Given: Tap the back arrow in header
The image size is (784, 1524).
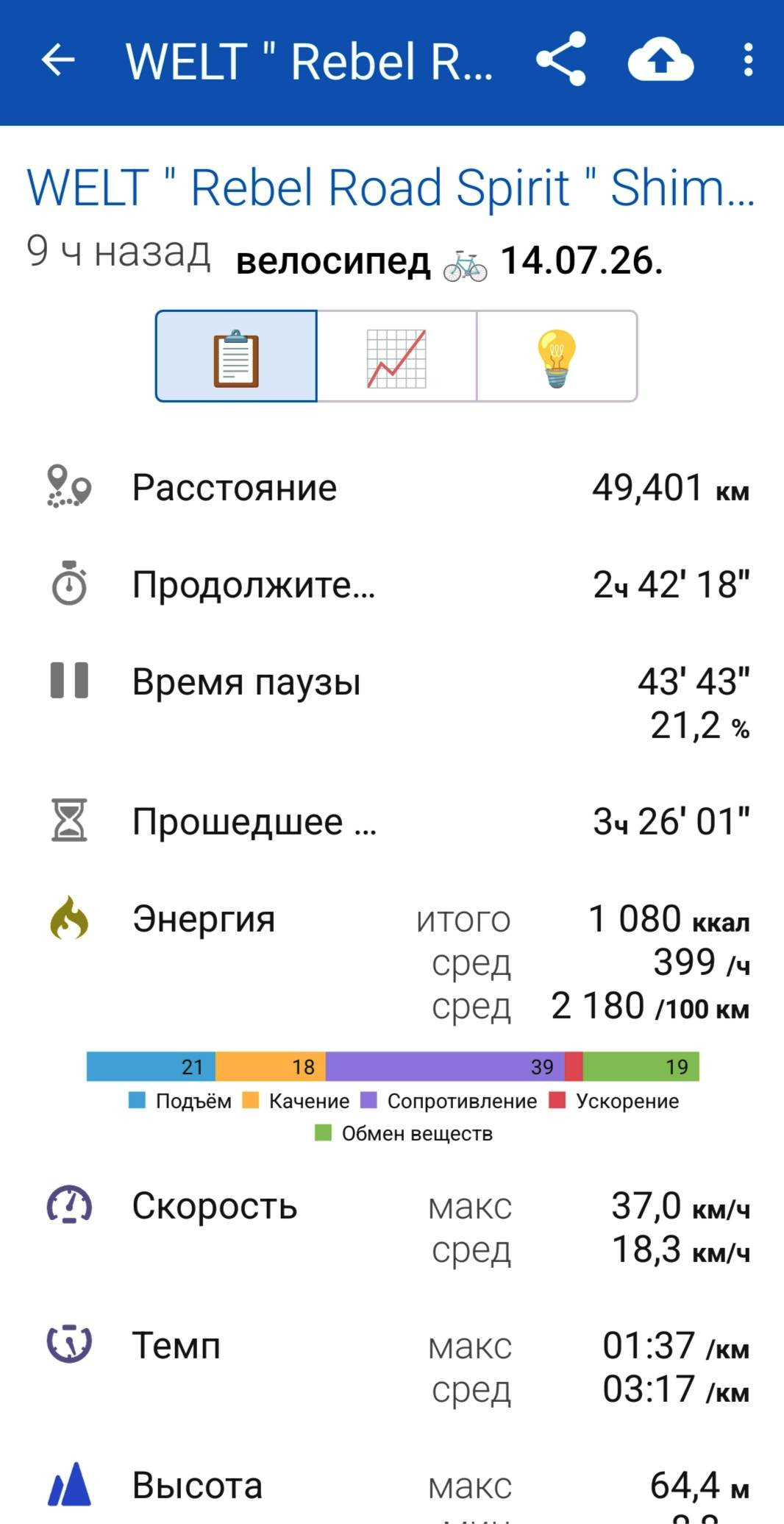Looking at the screenshot, I should (x=58, y=60).
